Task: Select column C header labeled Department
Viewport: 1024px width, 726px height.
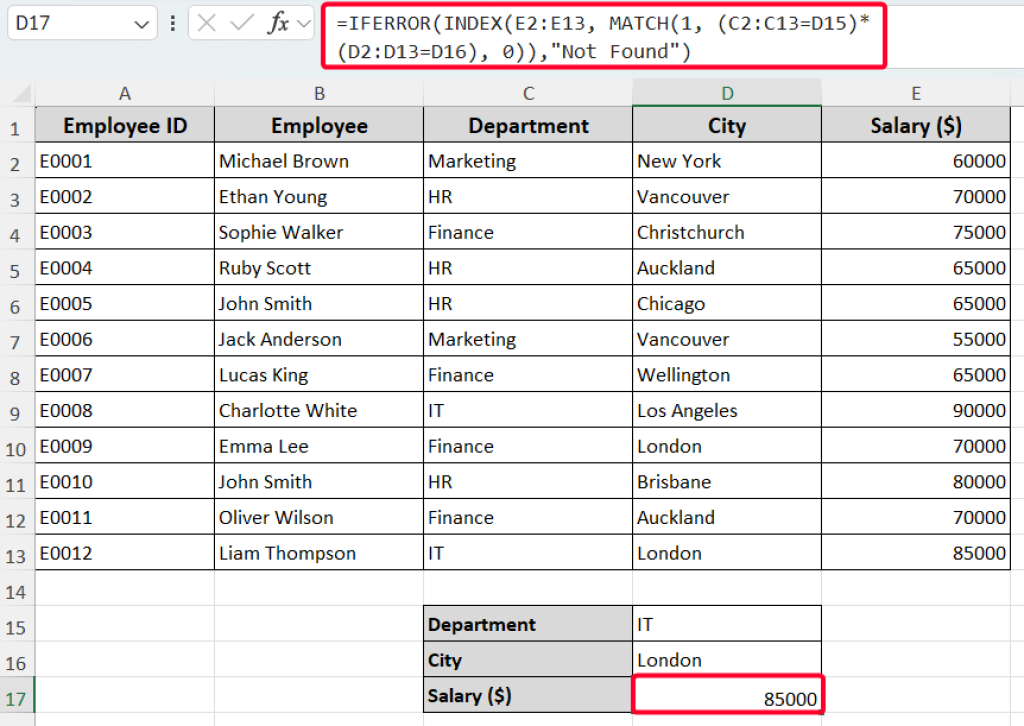Action: point(528,91)
